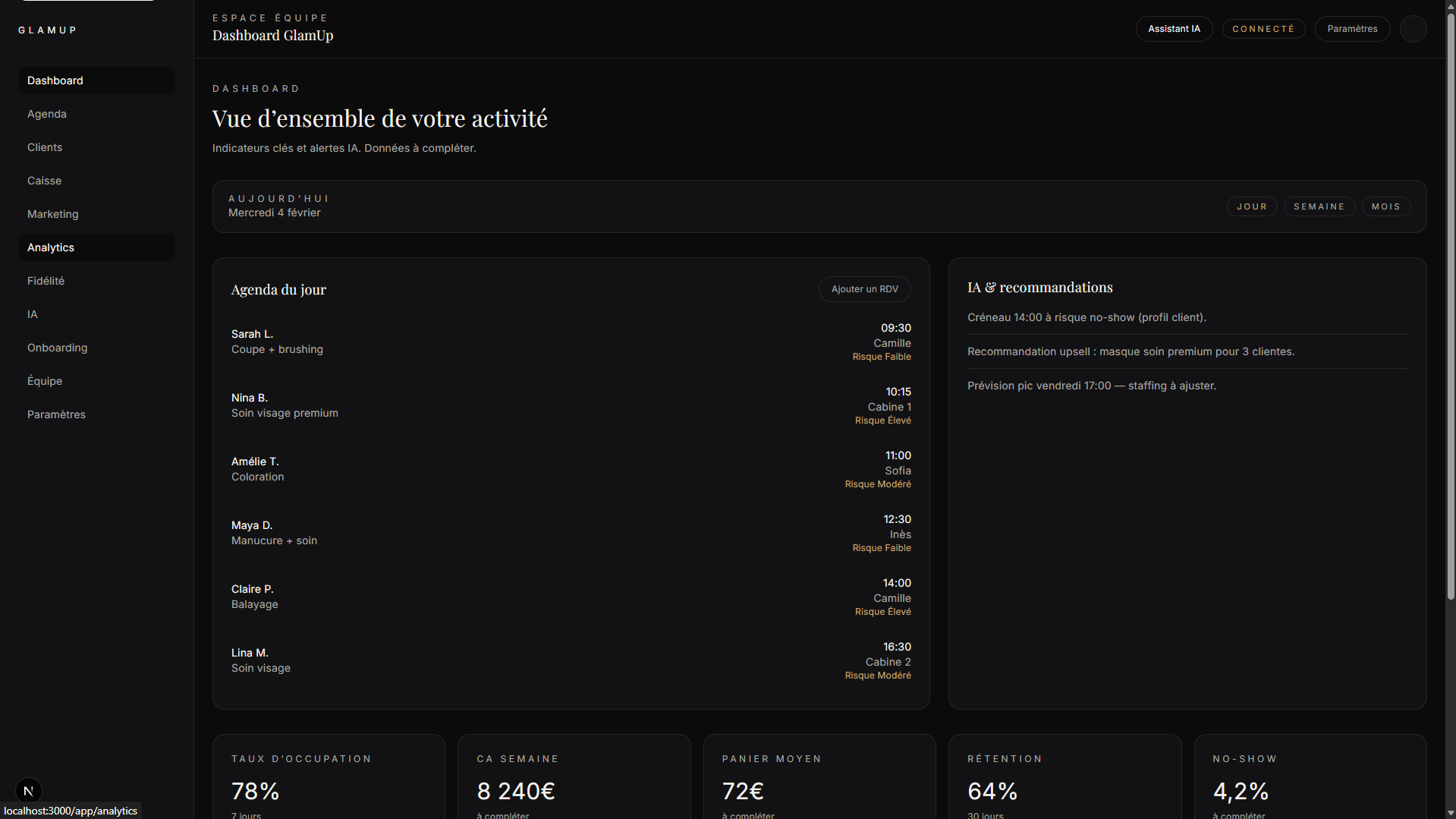Switch period view to MOIS

pos(1385,206)
